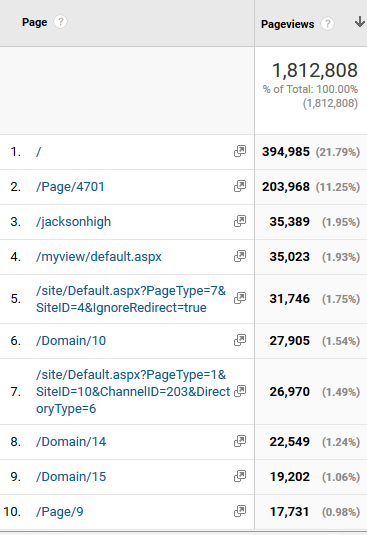The width and height of the screenshot is (367, 535).
Task: Open the ChannelID=203 DirectoryType=6 link
Action: 133,391
